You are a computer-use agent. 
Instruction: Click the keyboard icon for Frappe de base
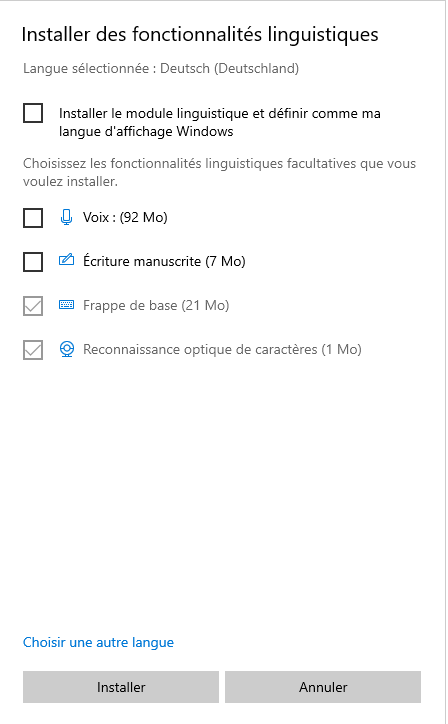tap(67, 305)
